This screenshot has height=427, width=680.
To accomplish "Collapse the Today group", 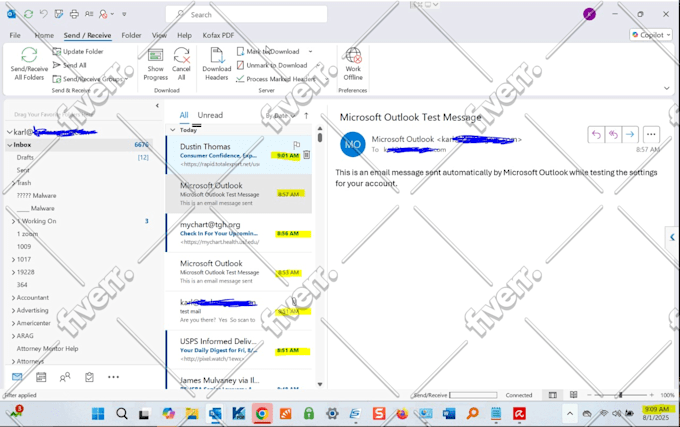I will coord(173,130).
